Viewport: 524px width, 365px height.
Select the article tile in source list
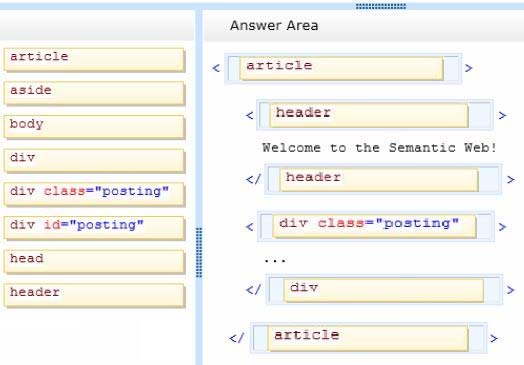[94, 60]
